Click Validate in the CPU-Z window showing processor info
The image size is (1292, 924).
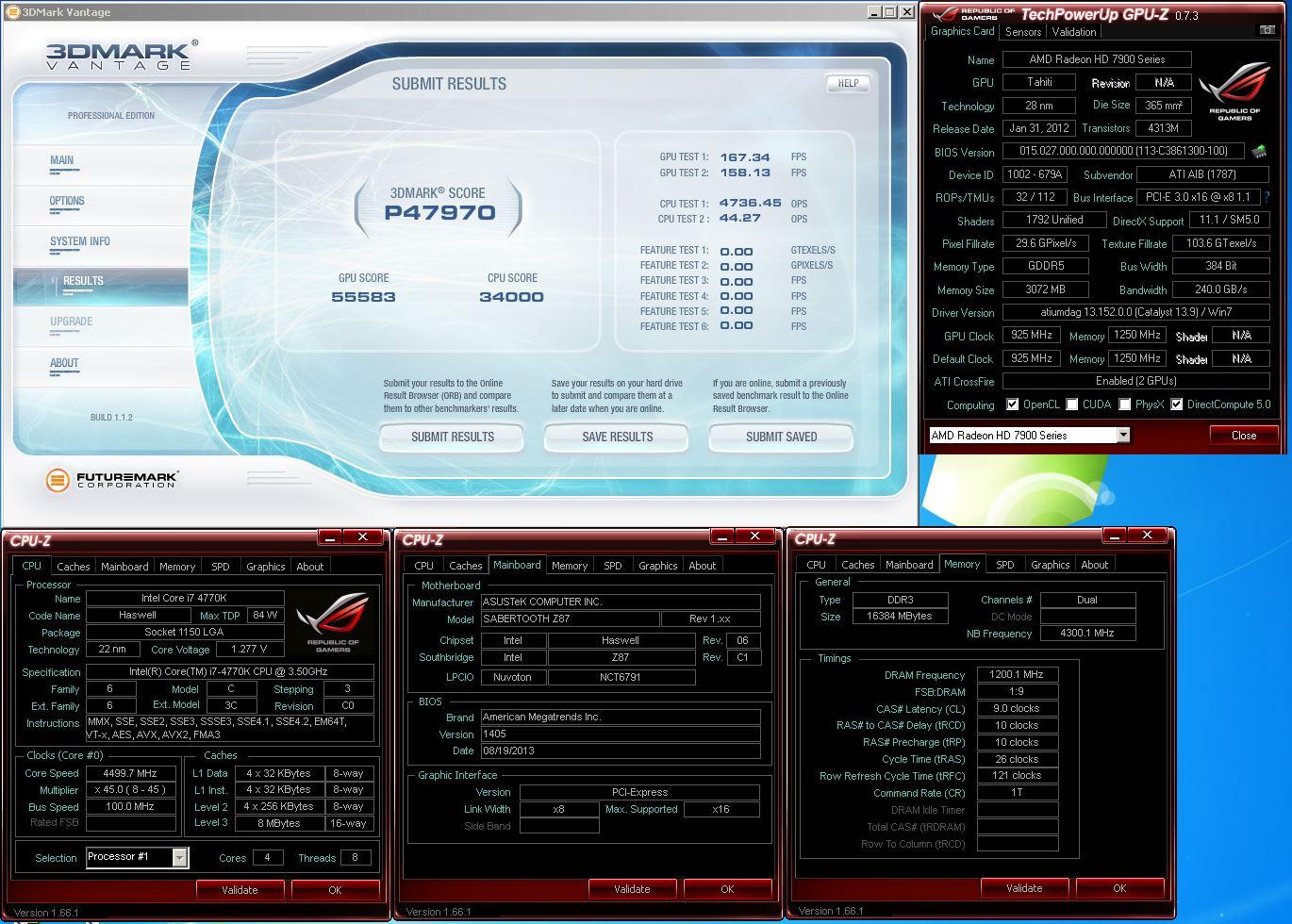[x=240, y=889]
